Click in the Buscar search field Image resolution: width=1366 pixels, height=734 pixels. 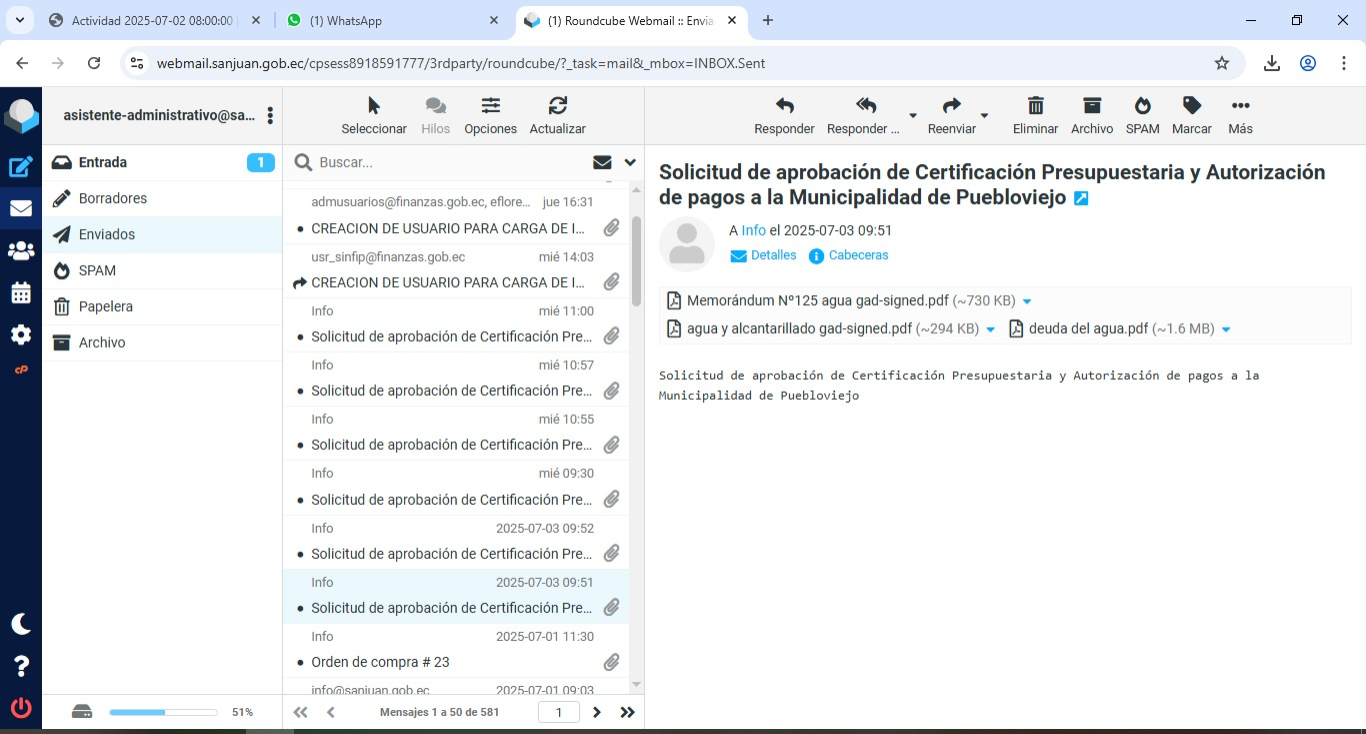coord(450,162)
